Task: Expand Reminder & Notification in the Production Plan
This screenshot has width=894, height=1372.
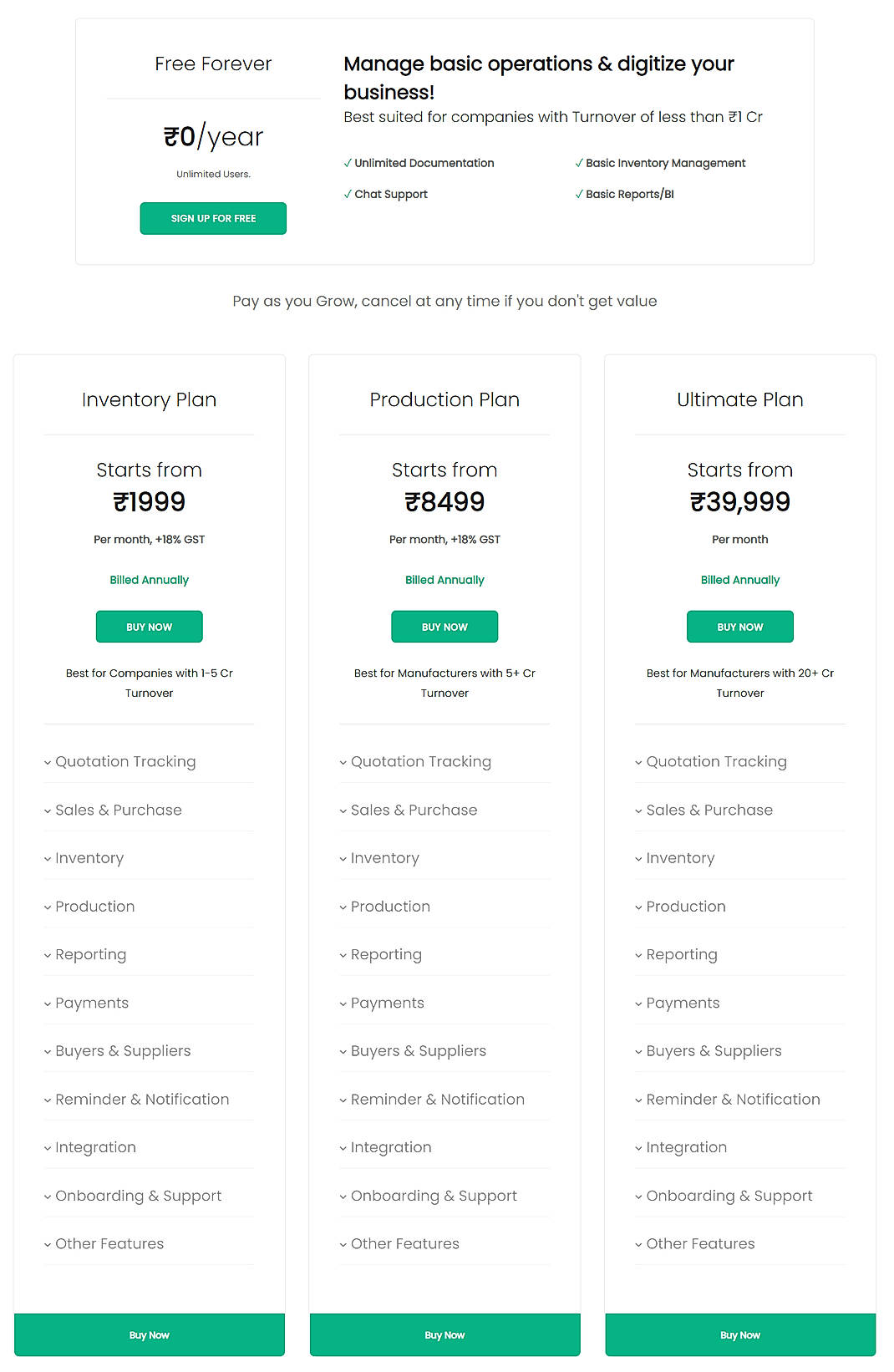Action: [x=437, y=1099]
